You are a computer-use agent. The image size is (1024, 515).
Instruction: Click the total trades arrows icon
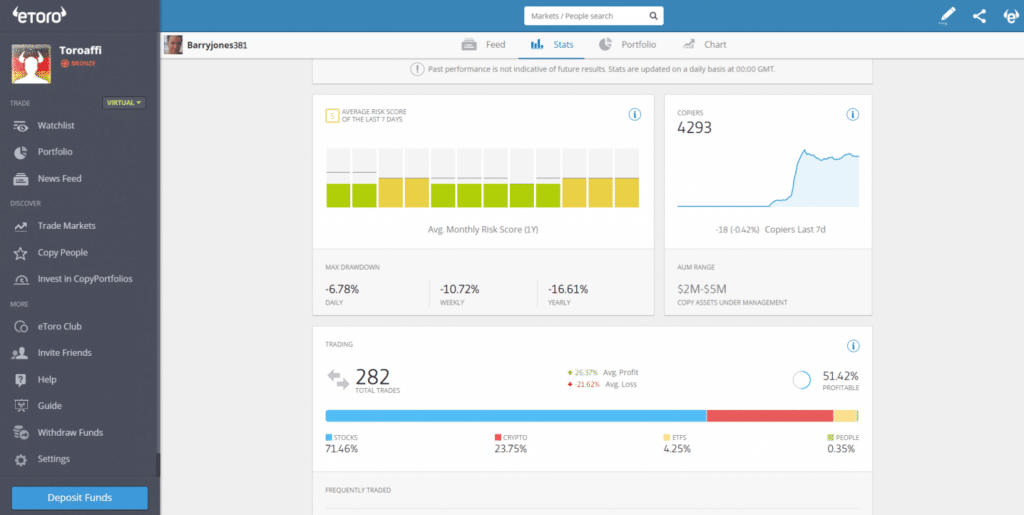click(338, 380)
